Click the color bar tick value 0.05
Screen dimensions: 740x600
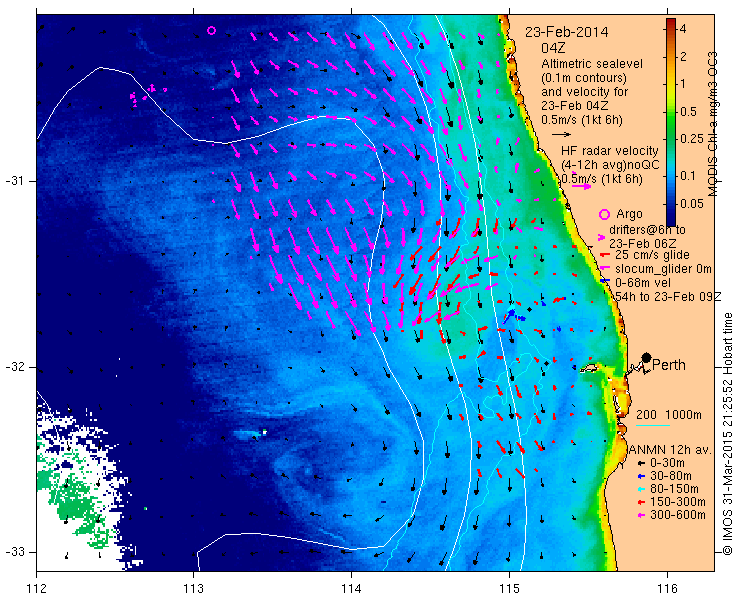point(691,204)
